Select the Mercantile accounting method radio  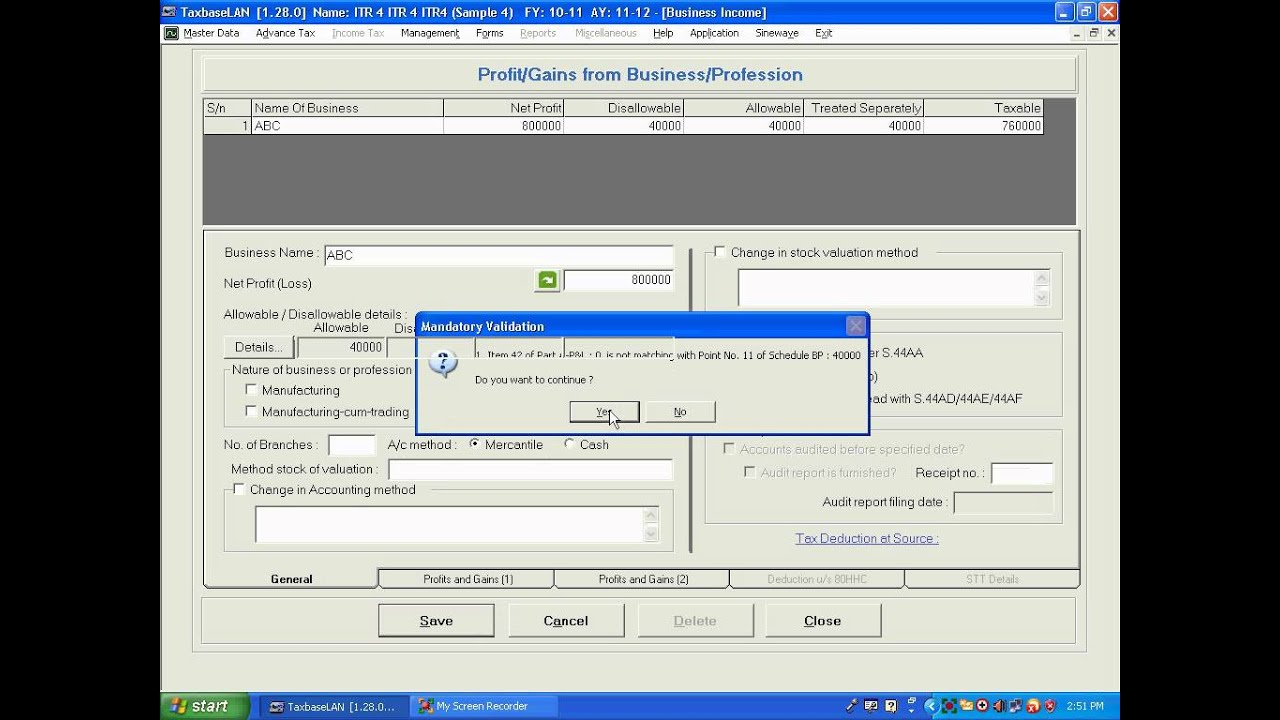(x=474, y=444)
